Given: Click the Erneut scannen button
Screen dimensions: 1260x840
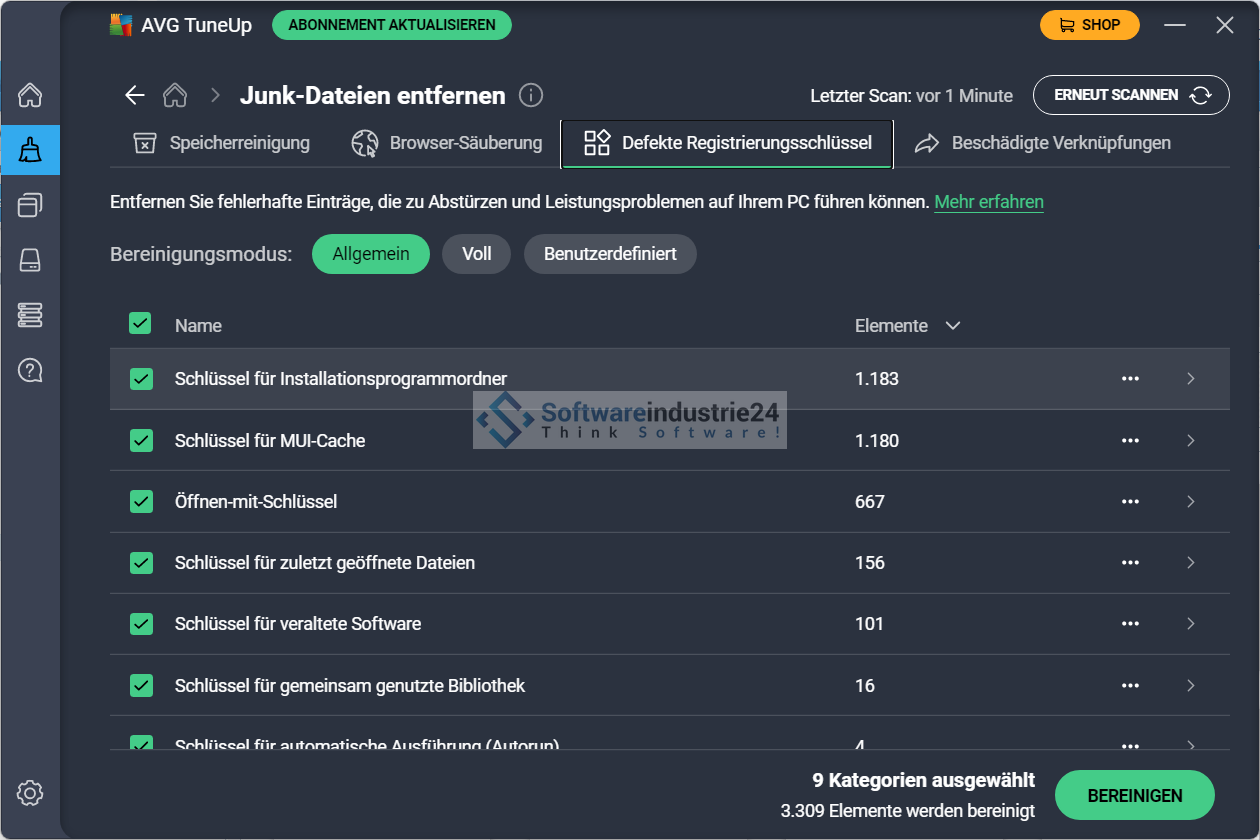Looking at the screenshot, I should coord(1131,95).
